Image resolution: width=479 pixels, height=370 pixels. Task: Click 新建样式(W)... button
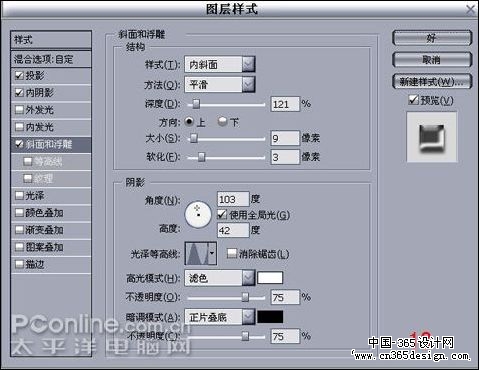pyautogui.click(x=432, y=81)
